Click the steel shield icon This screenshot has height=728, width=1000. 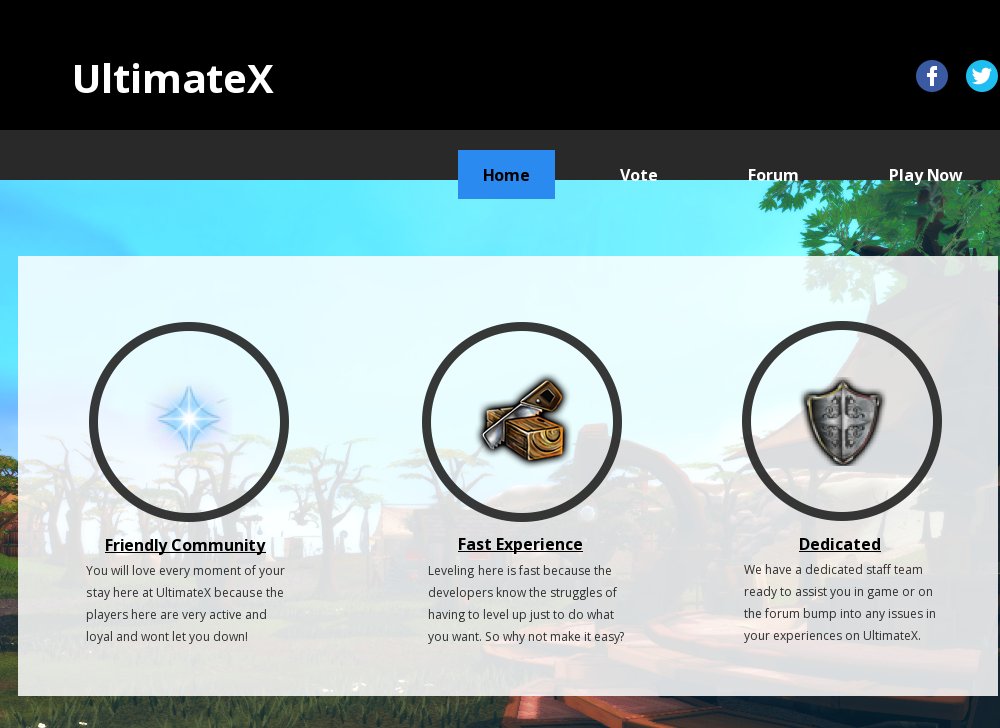843,421
